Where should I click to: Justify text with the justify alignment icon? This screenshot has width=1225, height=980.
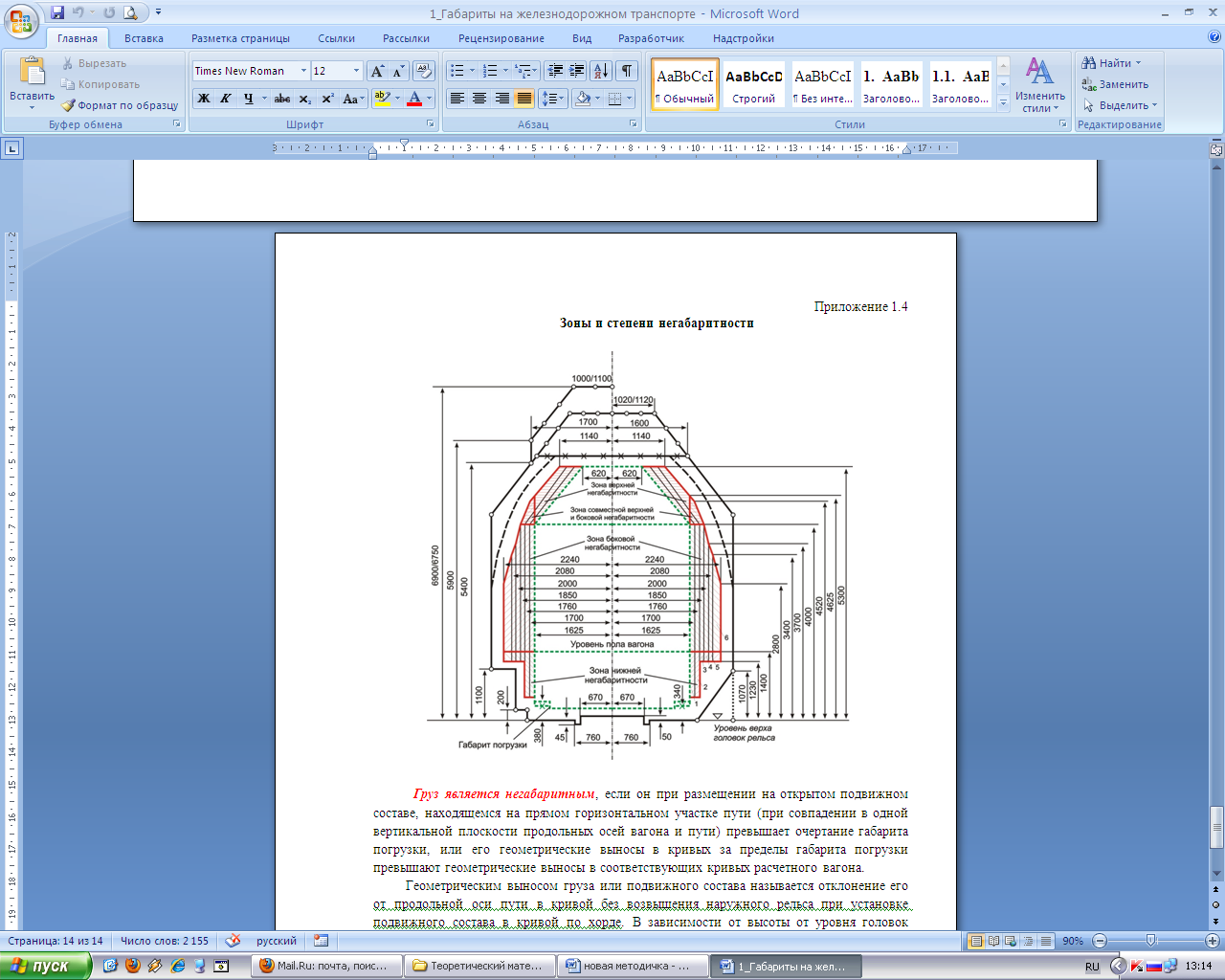[x=524, y=99]
